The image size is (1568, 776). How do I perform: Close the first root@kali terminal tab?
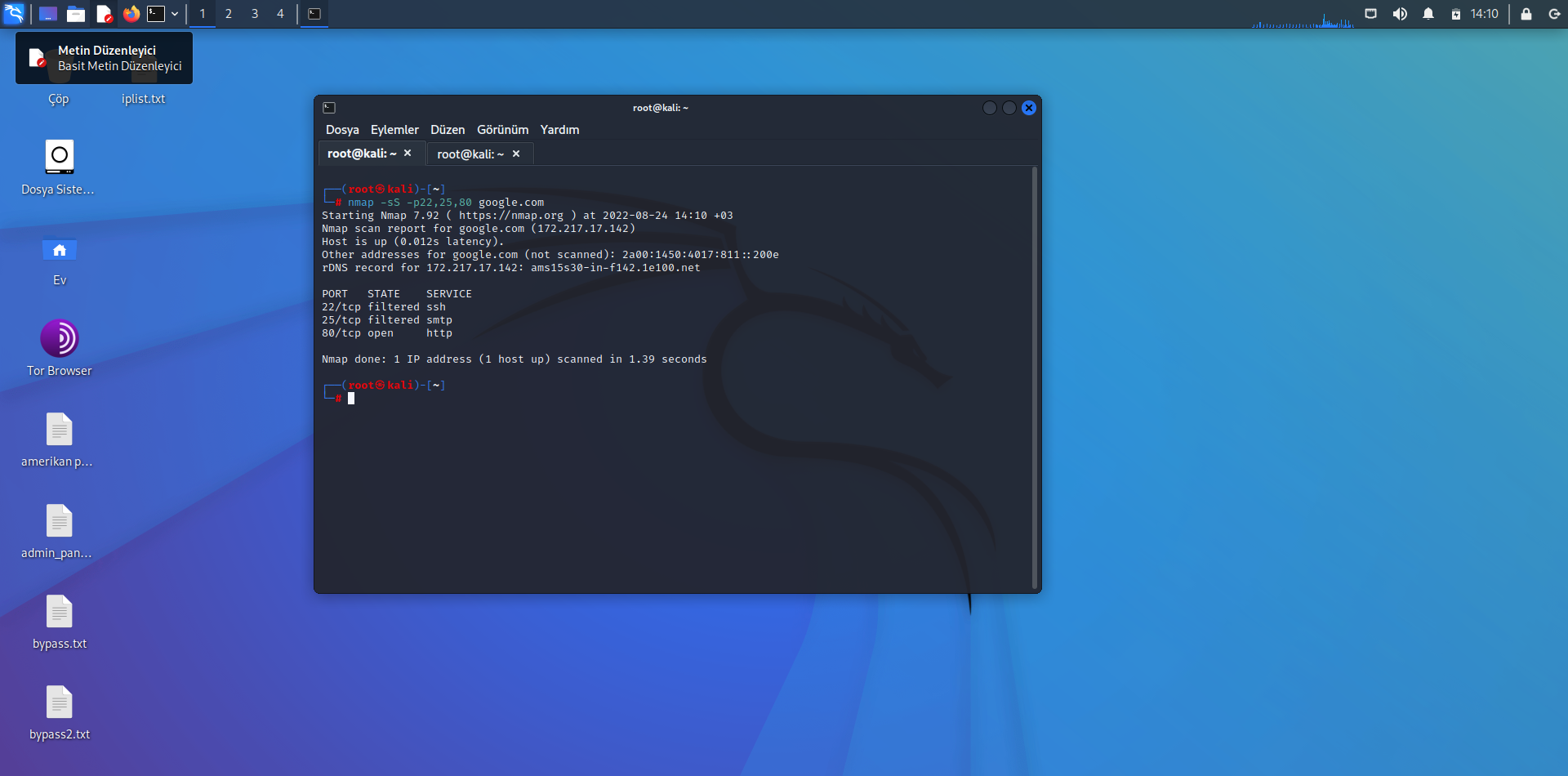[408, 154]
